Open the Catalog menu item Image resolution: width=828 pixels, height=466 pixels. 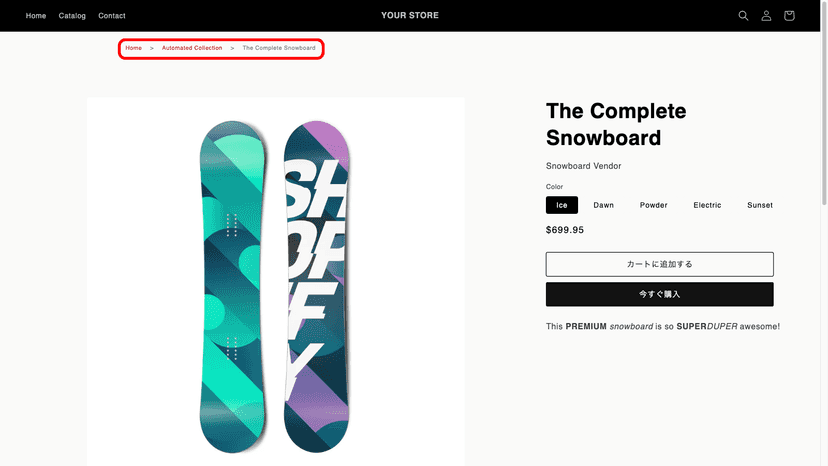click(x=72, y=16)
